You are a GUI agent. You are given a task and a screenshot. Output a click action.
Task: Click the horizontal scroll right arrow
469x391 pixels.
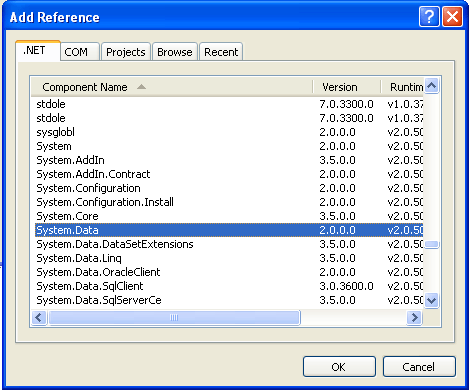coord(415,318)
